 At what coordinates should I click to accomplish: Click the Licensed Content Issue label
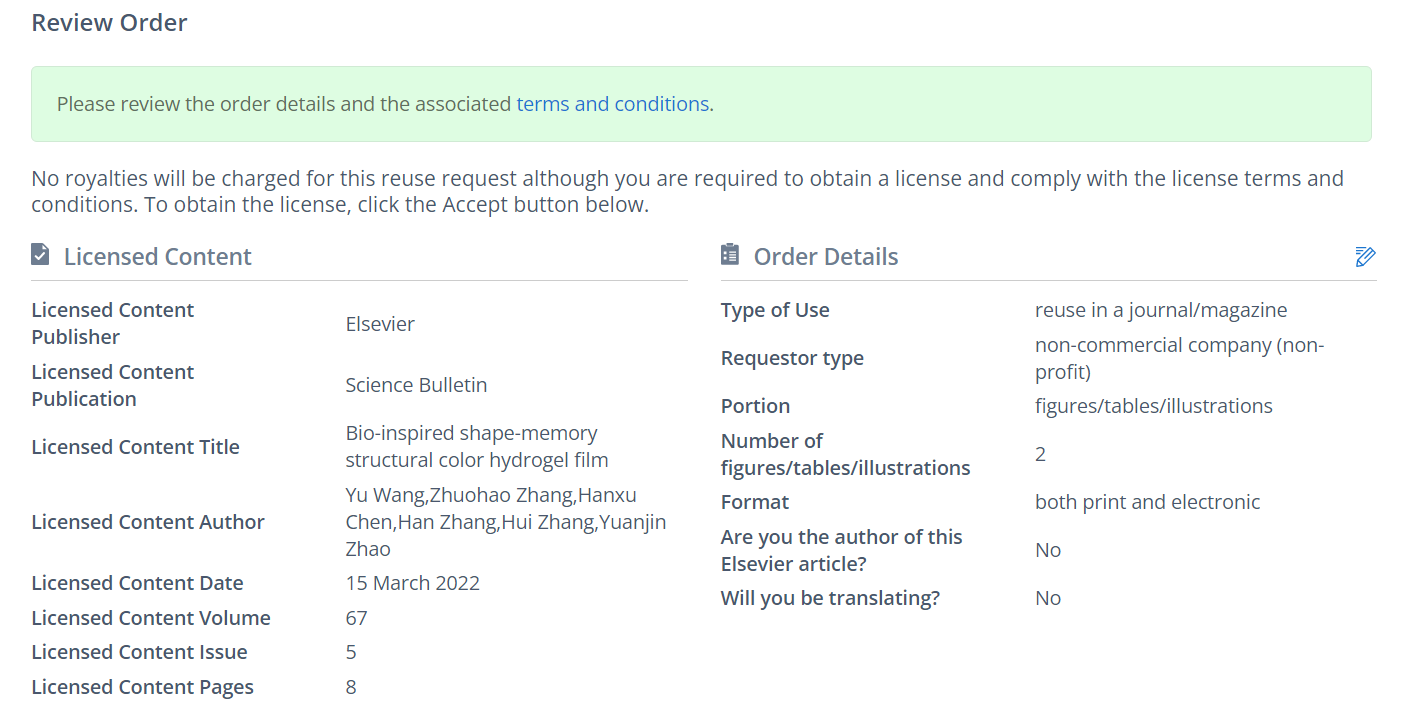pos(139,652)
